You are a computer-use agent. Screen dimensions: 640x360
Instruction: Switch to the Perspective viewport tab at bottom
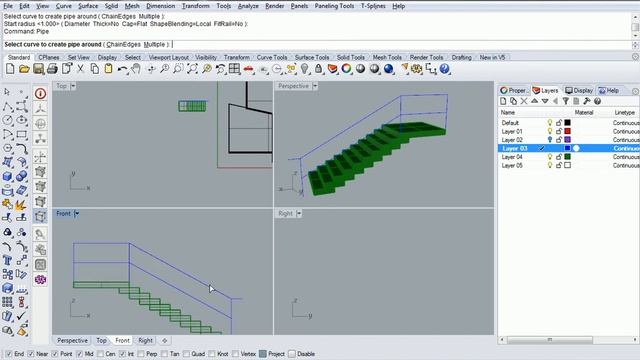point(72,340)
